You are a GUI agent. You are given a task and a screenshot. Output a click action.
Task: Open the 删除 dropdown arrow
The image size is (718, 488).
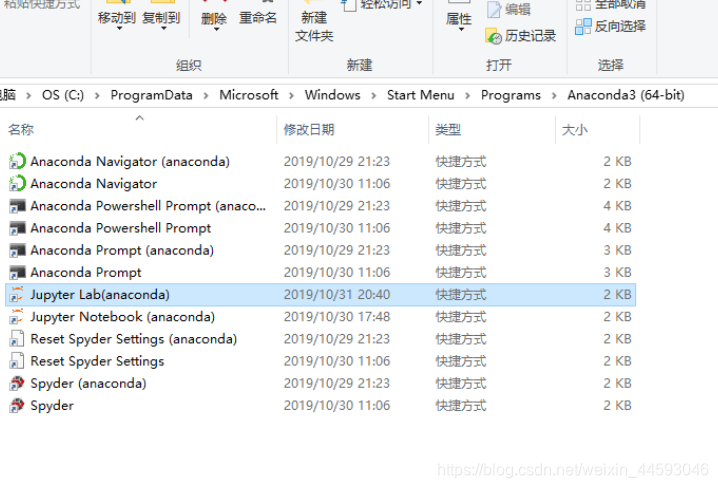(x=216, y=29)
